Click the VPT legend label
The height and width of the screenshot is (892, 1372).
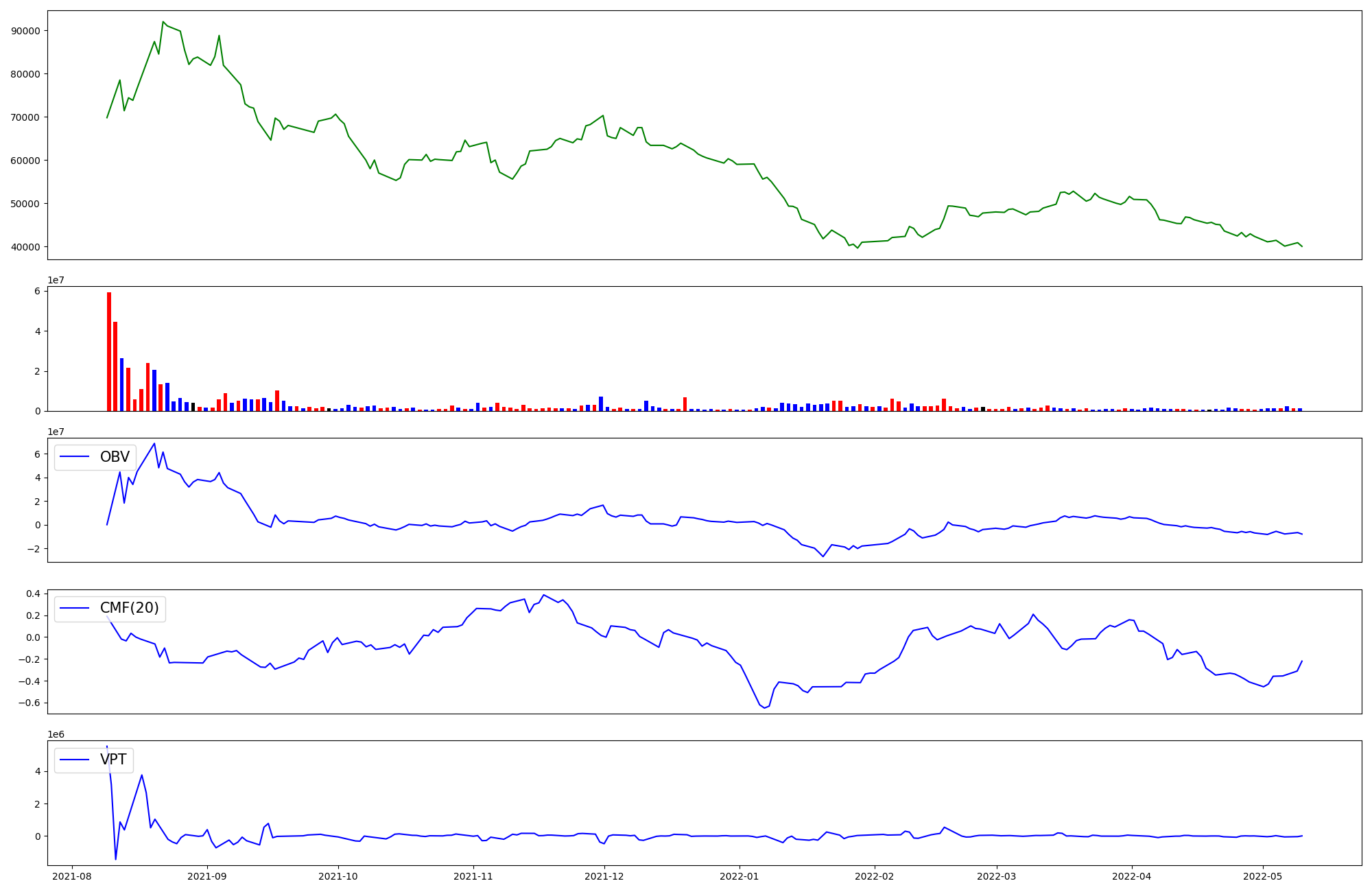coord(113,760)
